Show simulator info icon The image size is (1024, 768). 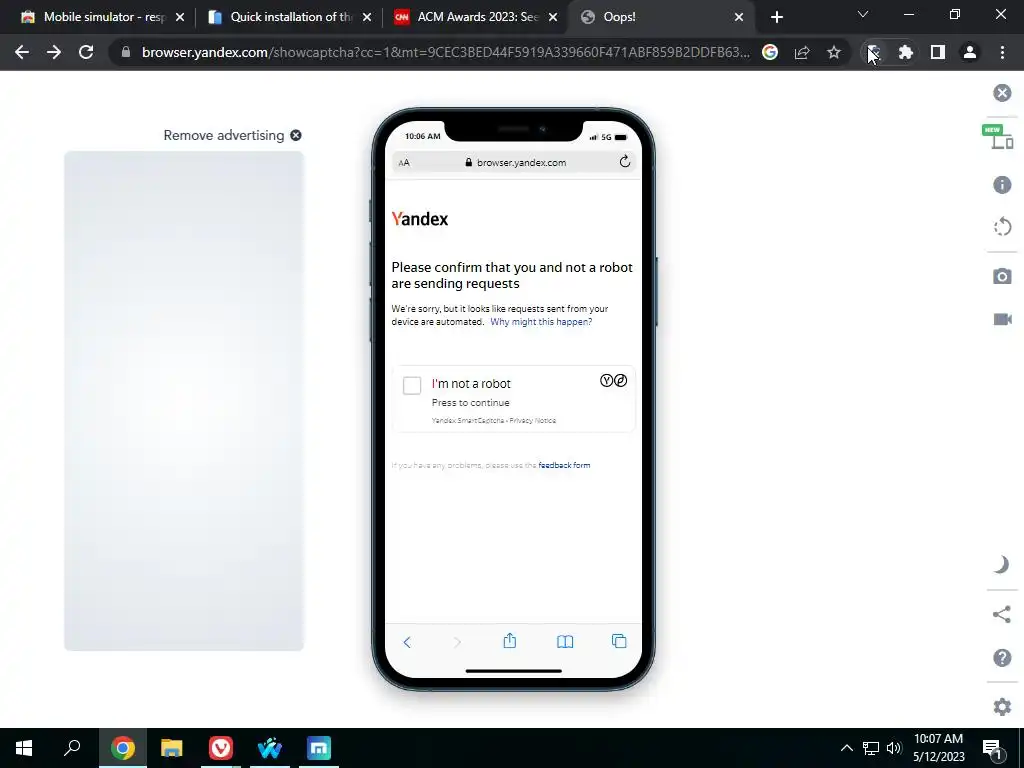pyautogui.click(x=1002, y=185)
